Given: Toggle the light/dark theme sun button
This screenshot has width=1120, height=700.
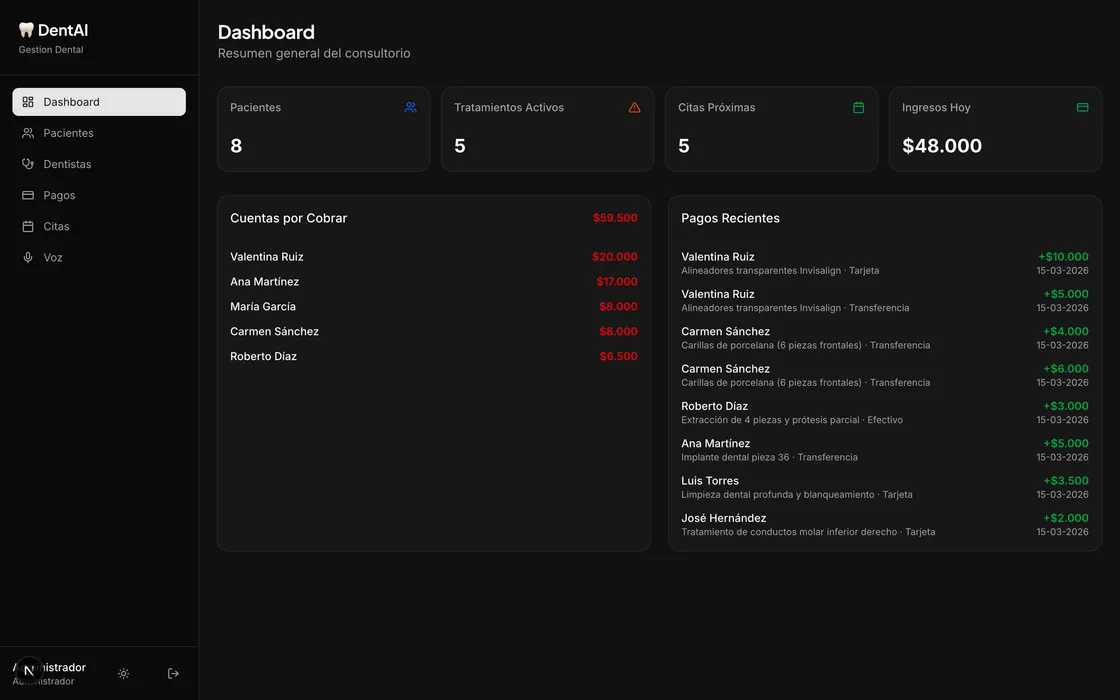Looking at the screenshot, I should click(x=124, y=674).
